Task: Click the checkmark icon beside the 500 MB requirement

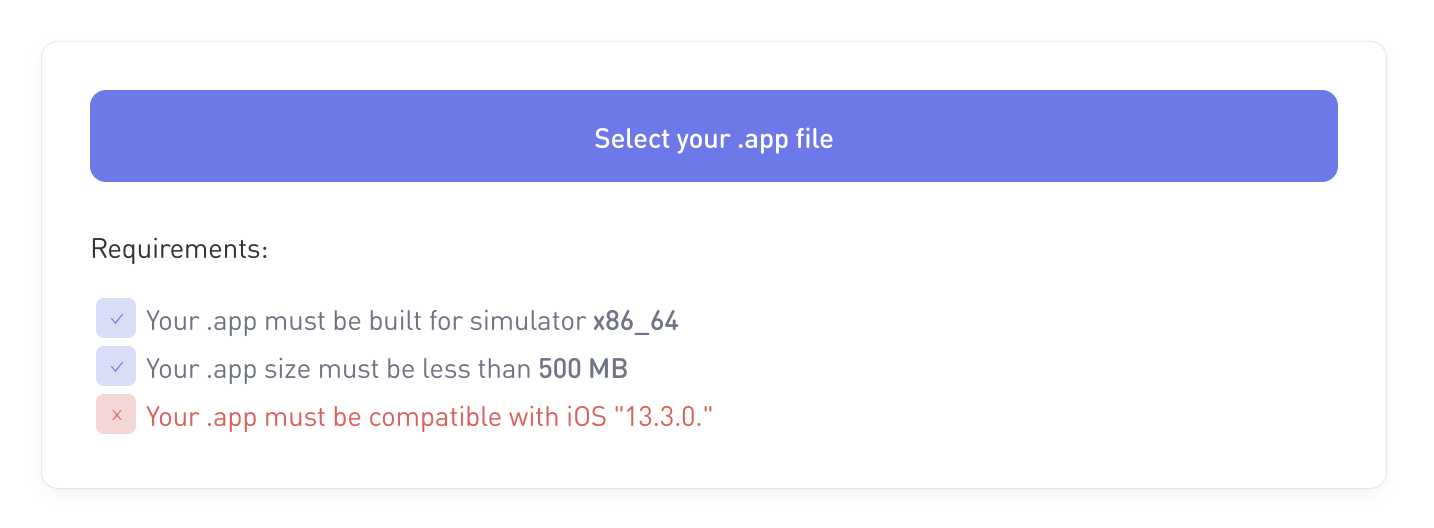Action: [116, 367]
